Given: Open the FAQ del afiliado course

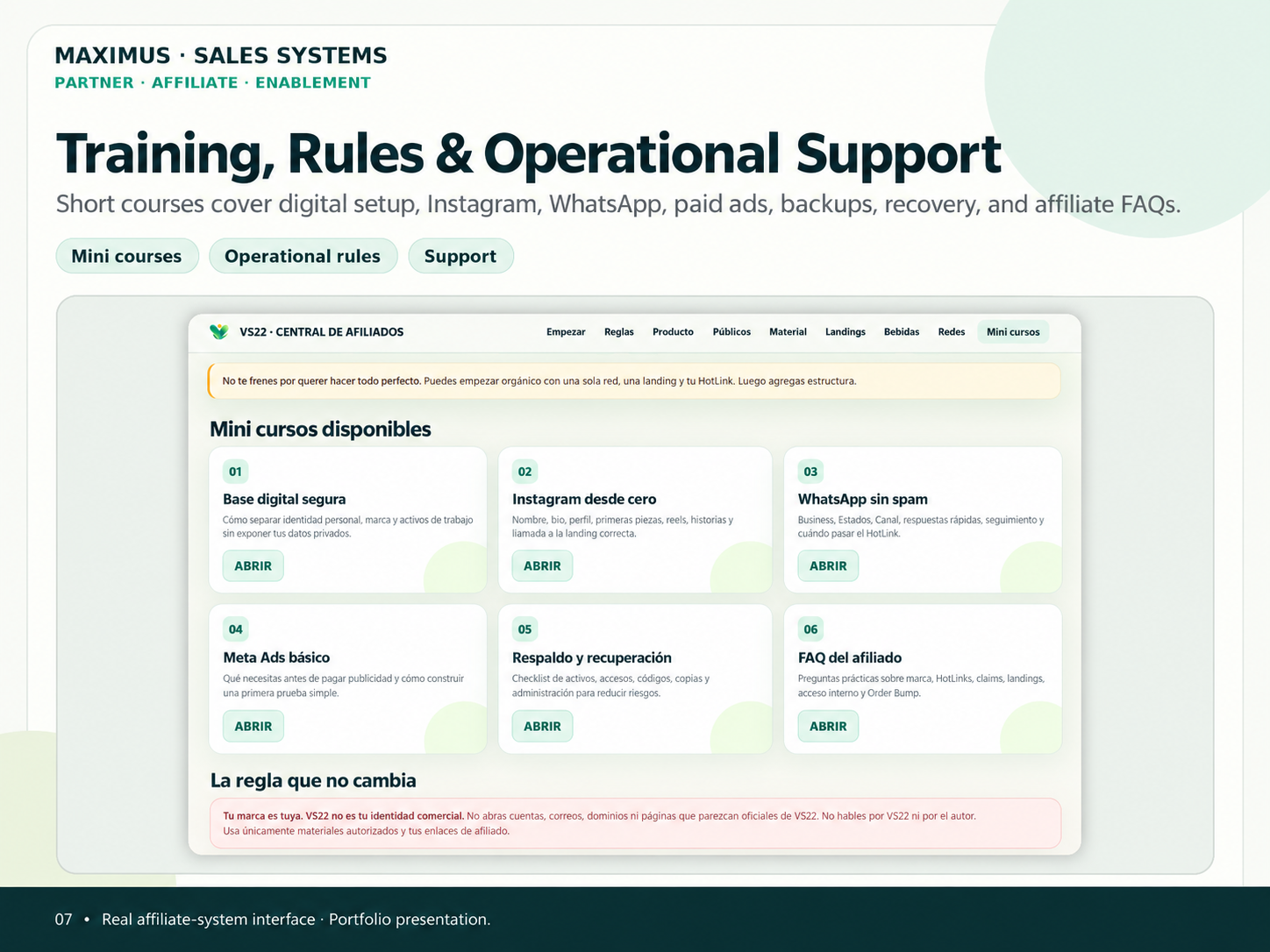Looking at the screenshot, I should (x=828, y=726).
